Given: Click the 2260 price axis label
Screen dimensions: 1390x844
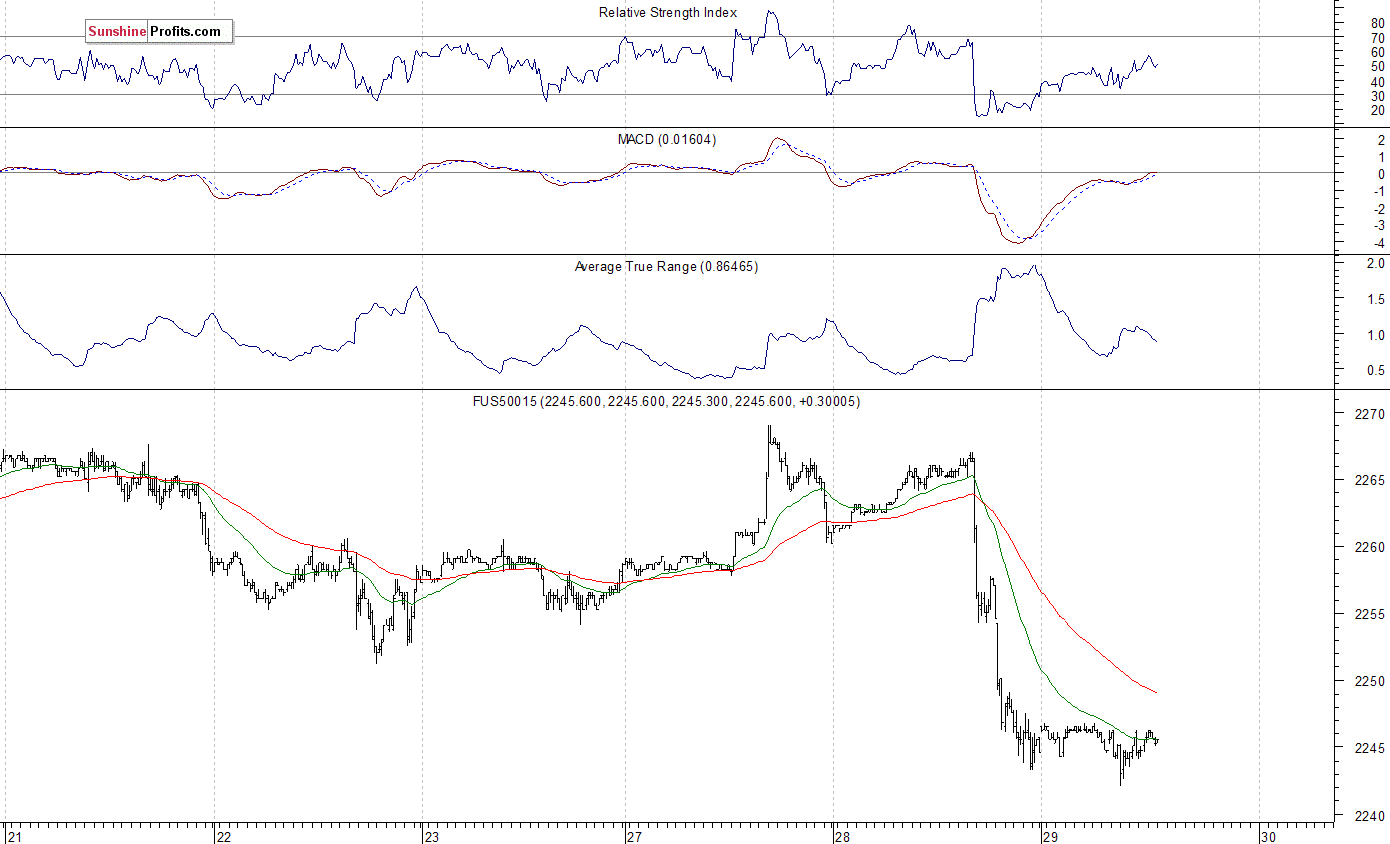Looking at the screenshot, I should pyautogui.click(x=1370, y=548).
